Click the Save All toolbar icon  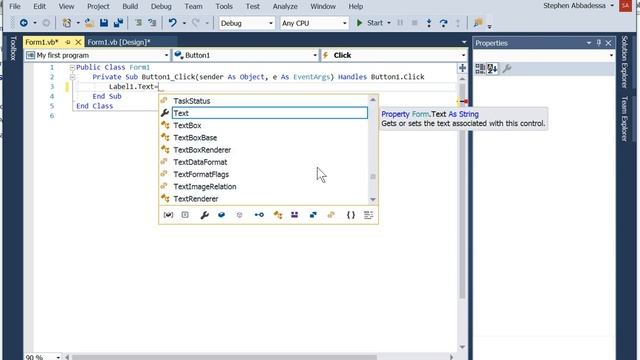[118, 23]
